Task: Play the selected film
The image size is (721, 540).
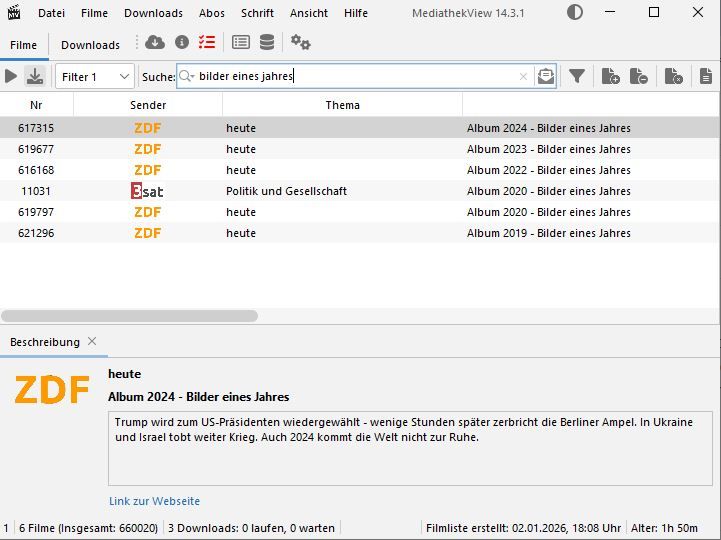Action: [11, 76]
